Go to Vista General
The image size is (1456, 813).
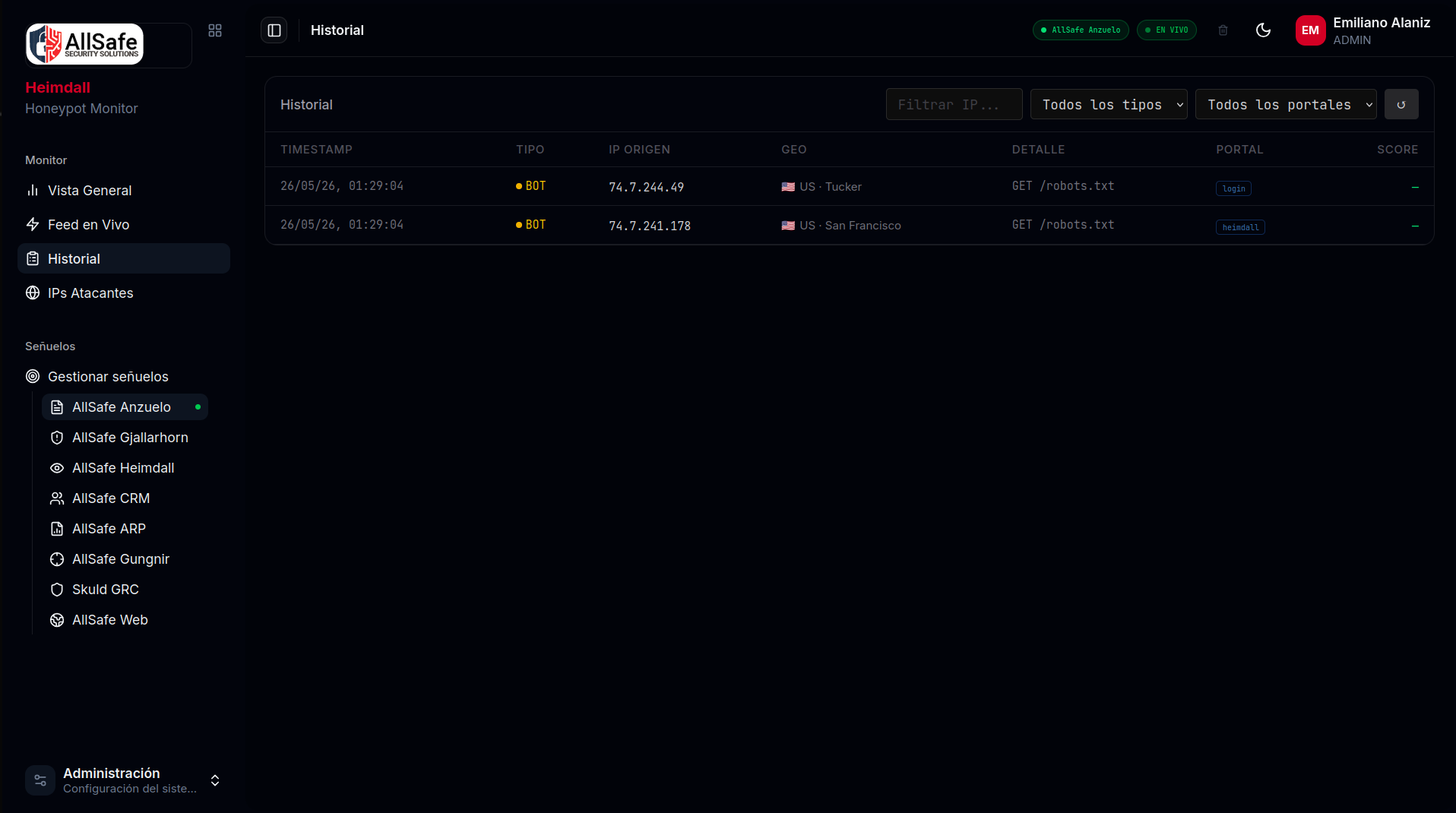(124, 191)
